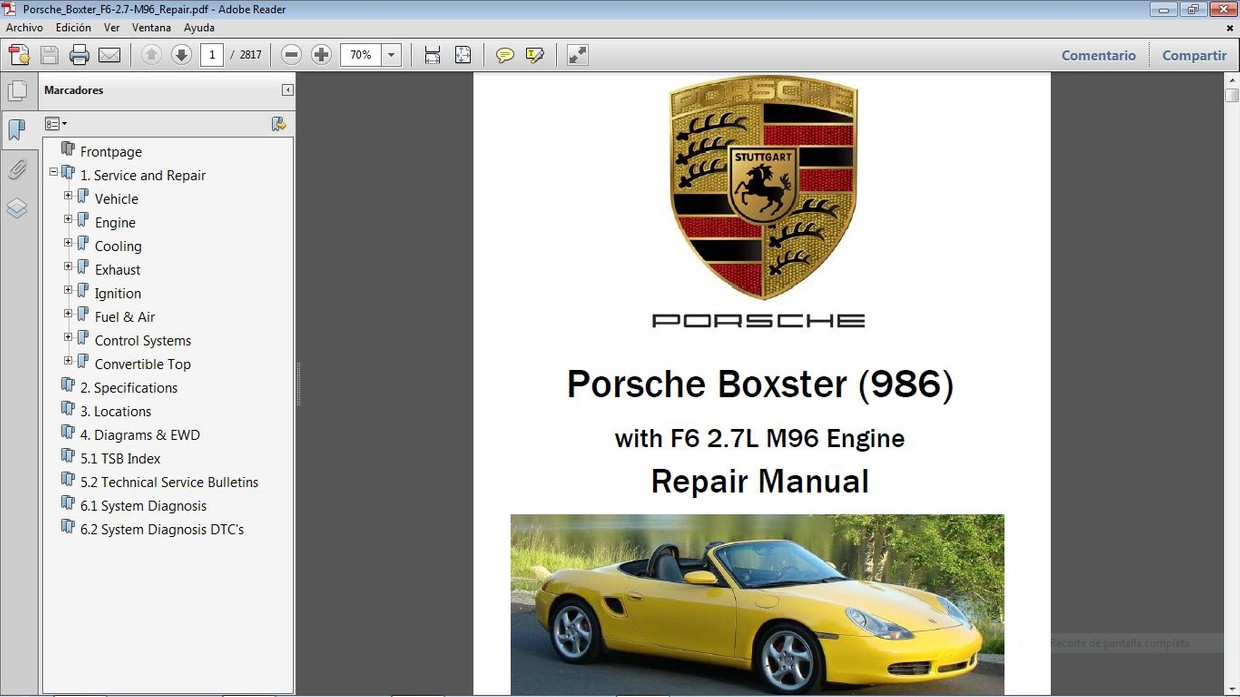
Task: Expand the Fuel & Air bookmark
Action: [x=68, y=314]
